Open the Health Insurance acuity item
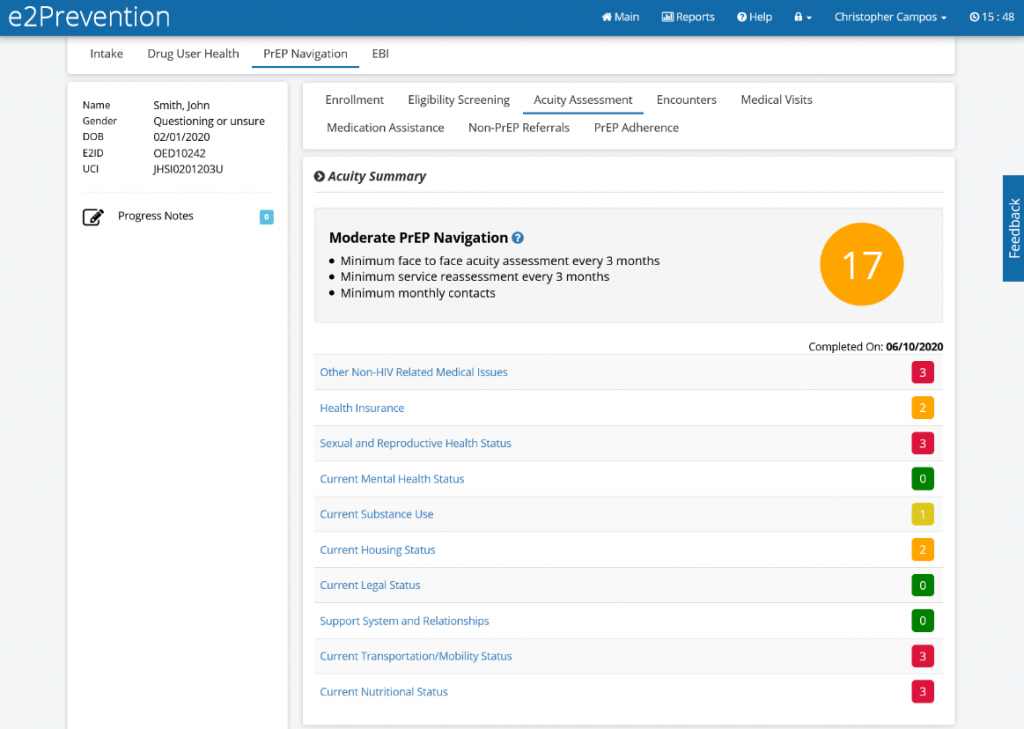This screenshot has width=1024, height=729. click(362, 408)
